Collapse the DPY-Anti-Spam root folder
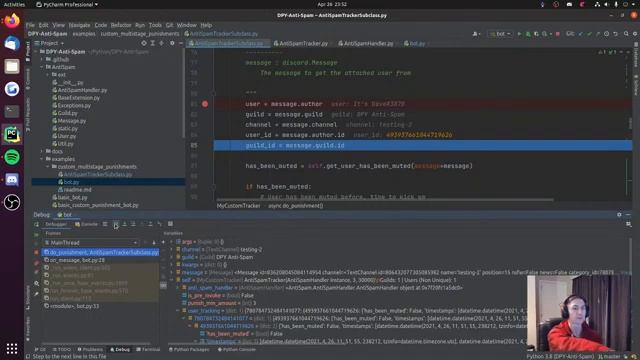 point(36,52)
